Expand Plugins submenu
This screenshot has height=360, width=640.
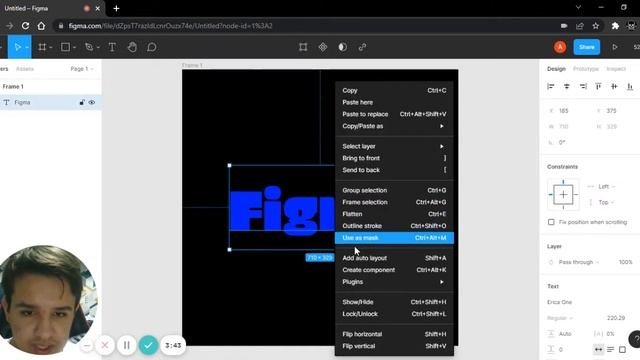click(394, 282)
